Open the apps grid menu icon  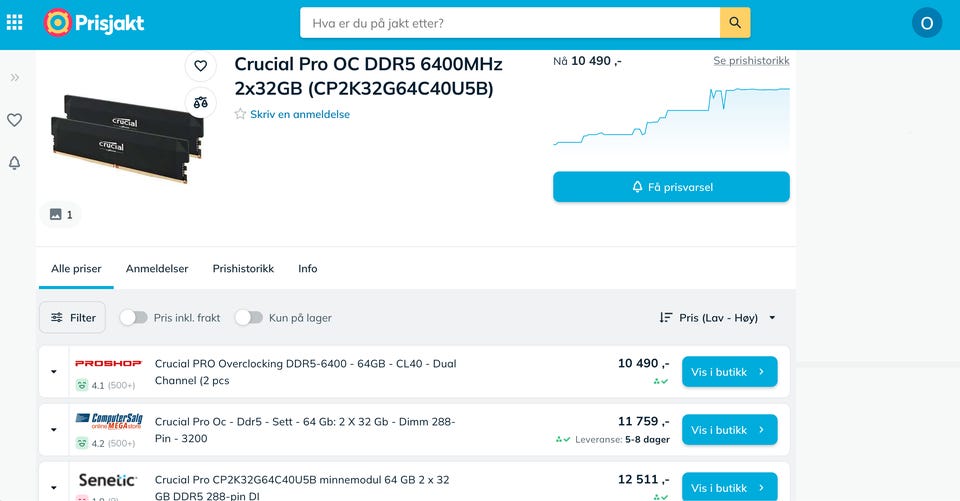15,23
